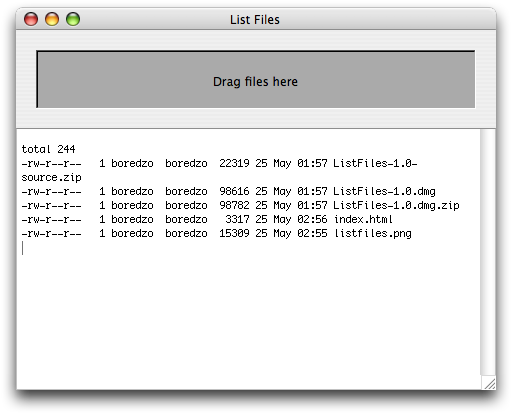512x414 pixels.
Task: Click the file size value 98782
Action: [234, 205]
